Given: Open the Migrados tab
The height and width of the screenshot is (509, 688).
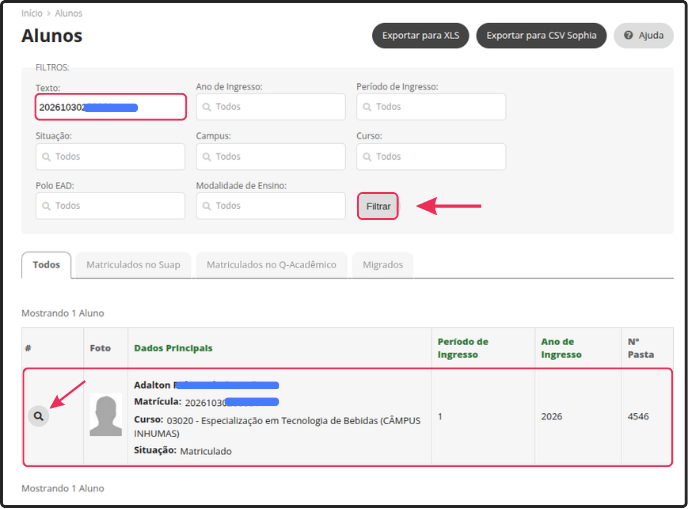Looking at the screenshot, I should point(383,265).
